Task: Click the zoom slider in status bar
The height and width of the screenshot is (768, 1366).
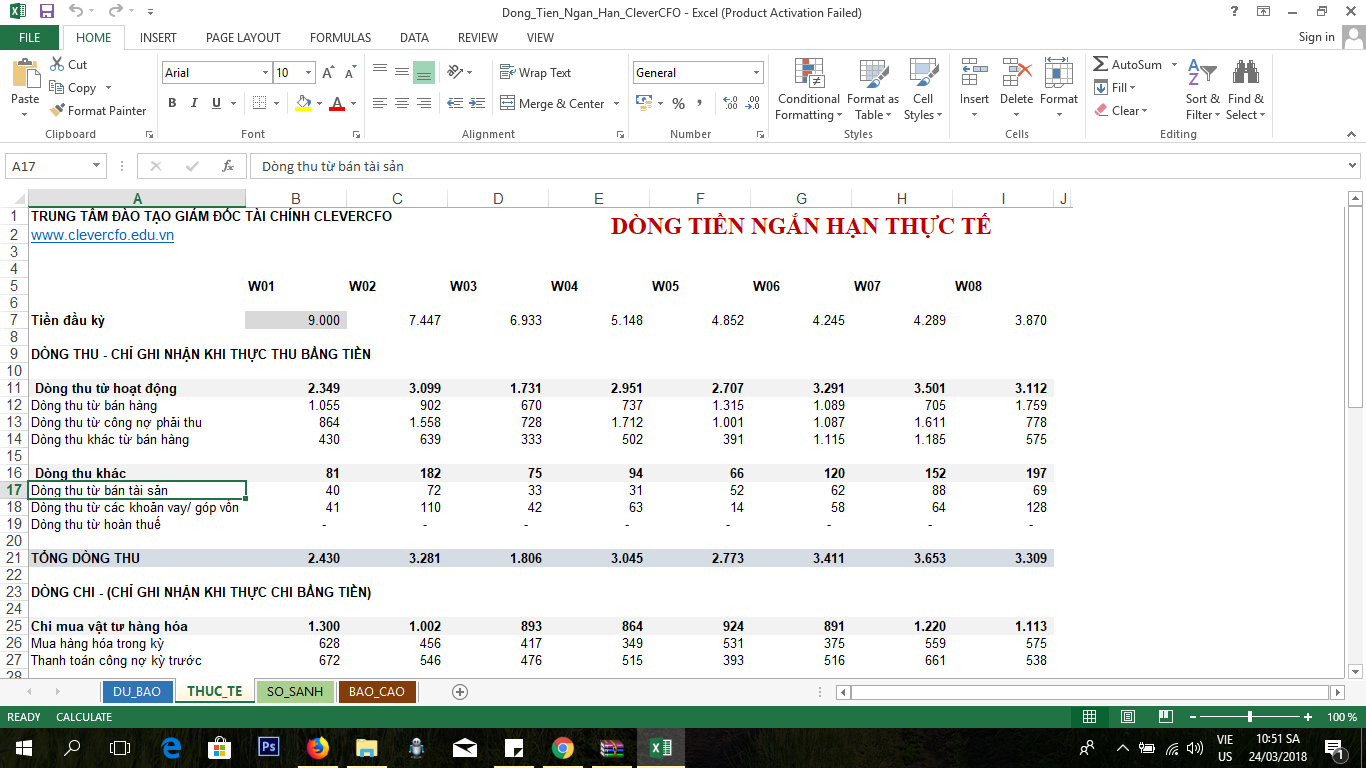Action: tap(1250, 717)
